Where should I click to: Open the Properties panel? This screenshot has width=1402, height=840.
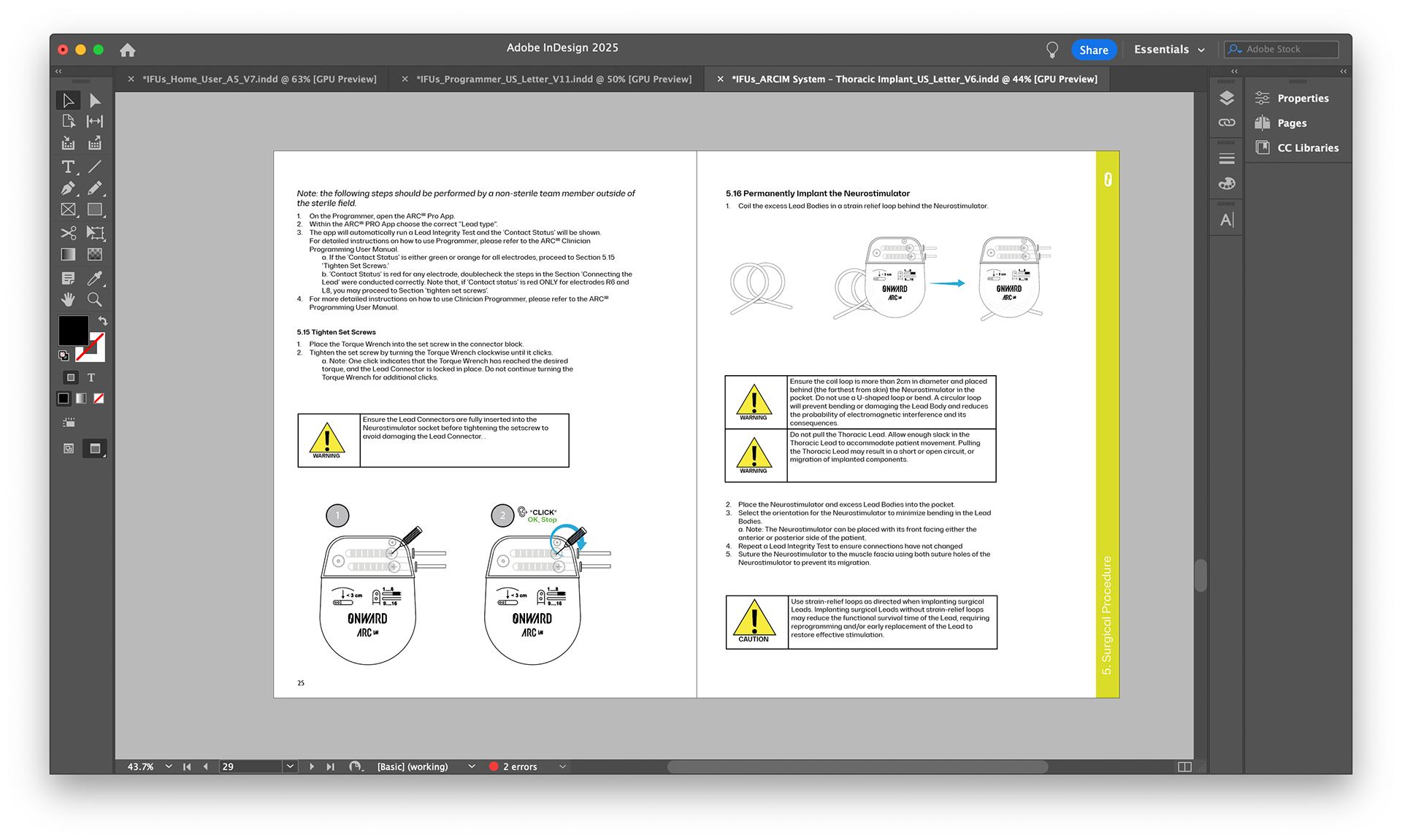(1292, 98)
